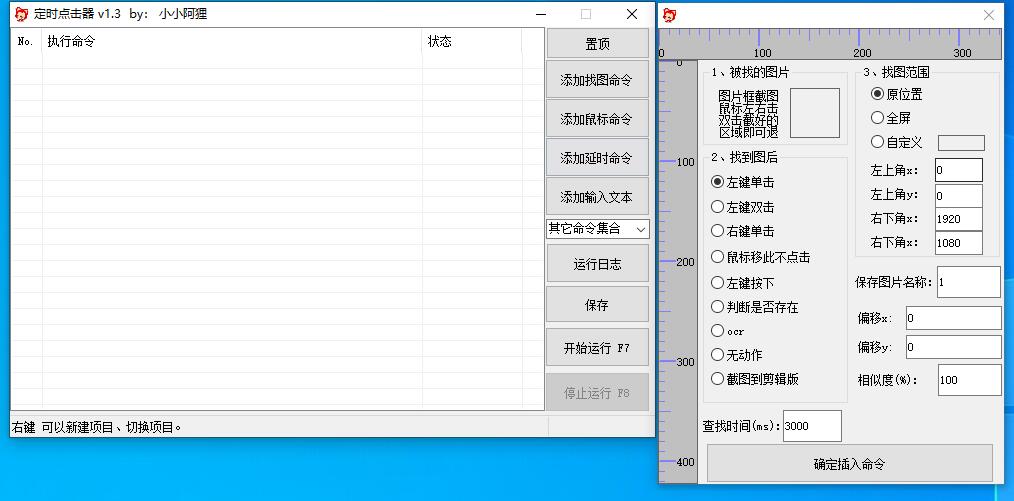Click the 查找时间(ms) field
The width and height of the screenshot is (1014, 501).
click(x=811, y=426)
